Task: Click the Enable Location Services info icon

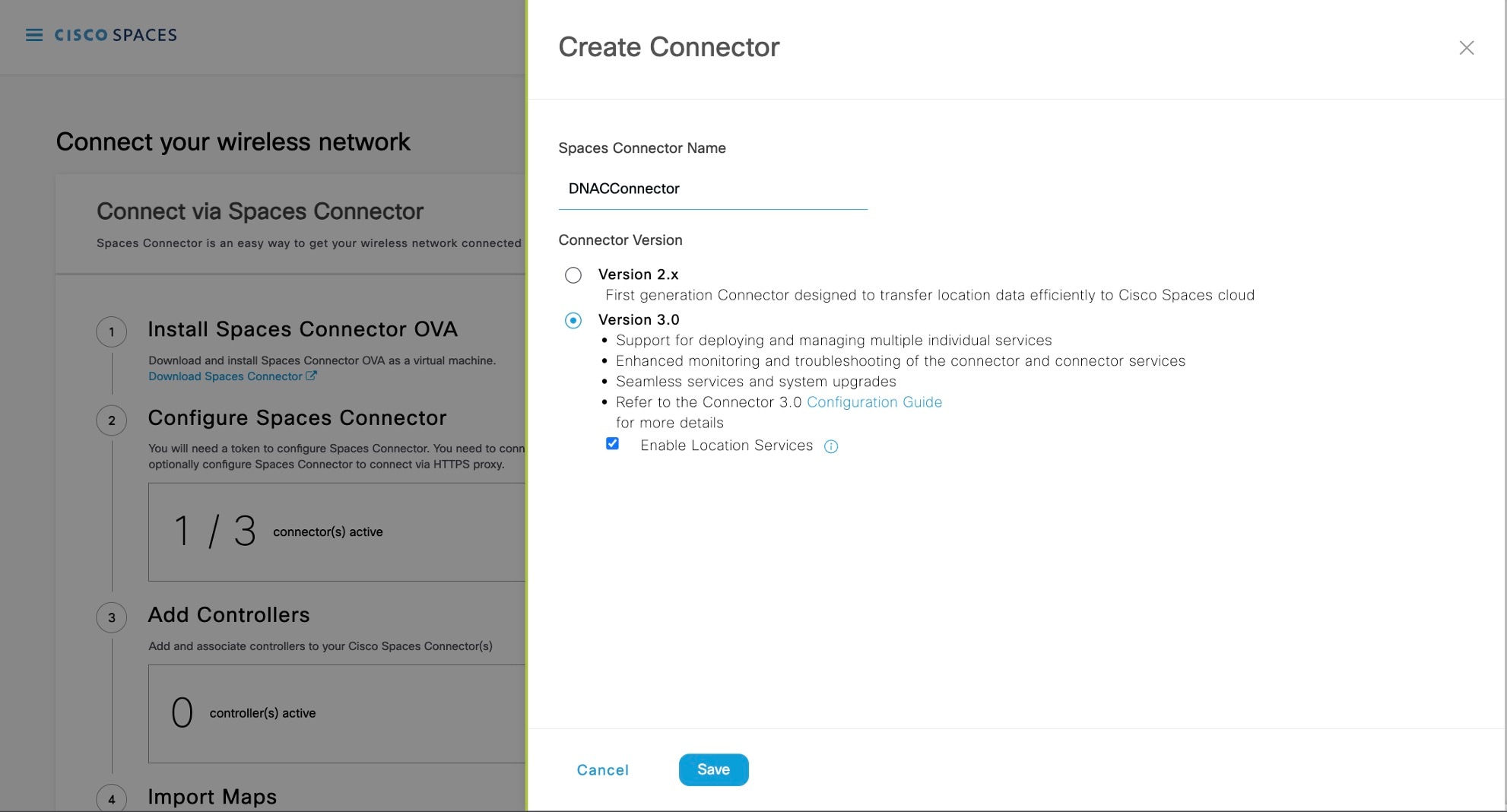Action: click(831, 447)
